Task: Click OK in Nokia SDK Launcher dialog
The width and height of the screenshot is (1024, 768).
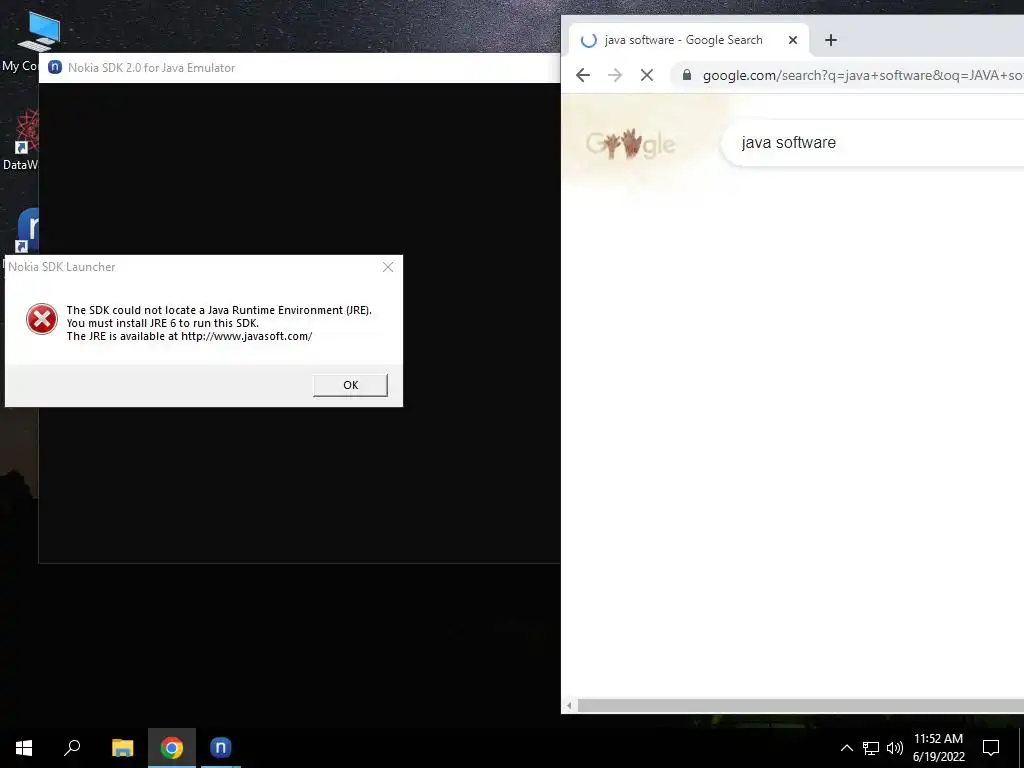Action: pyautogui.click(x=350, y=385)
